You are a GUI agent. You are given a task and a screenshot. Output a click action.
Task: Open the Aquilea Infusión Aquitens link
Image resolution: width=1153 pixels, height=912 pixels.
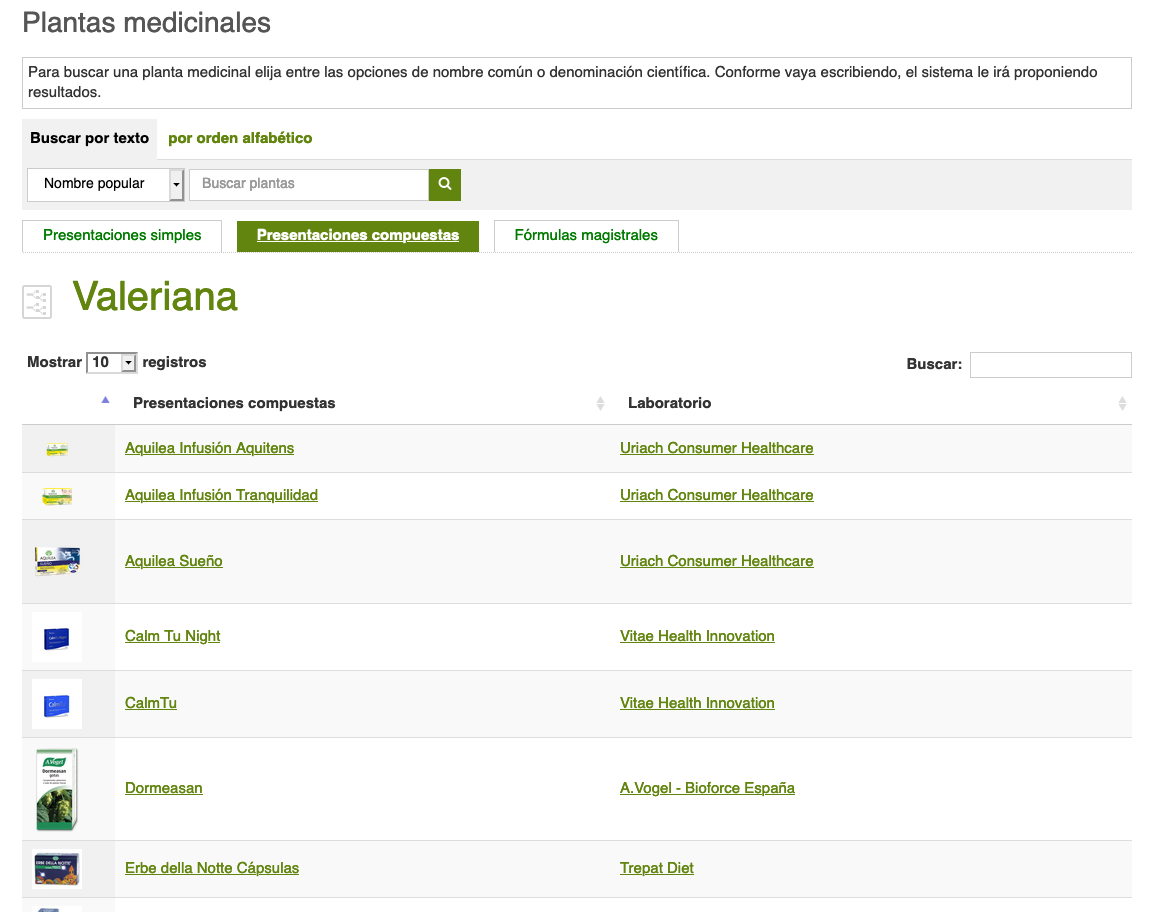pyautogui.click(x=210, y=448)
